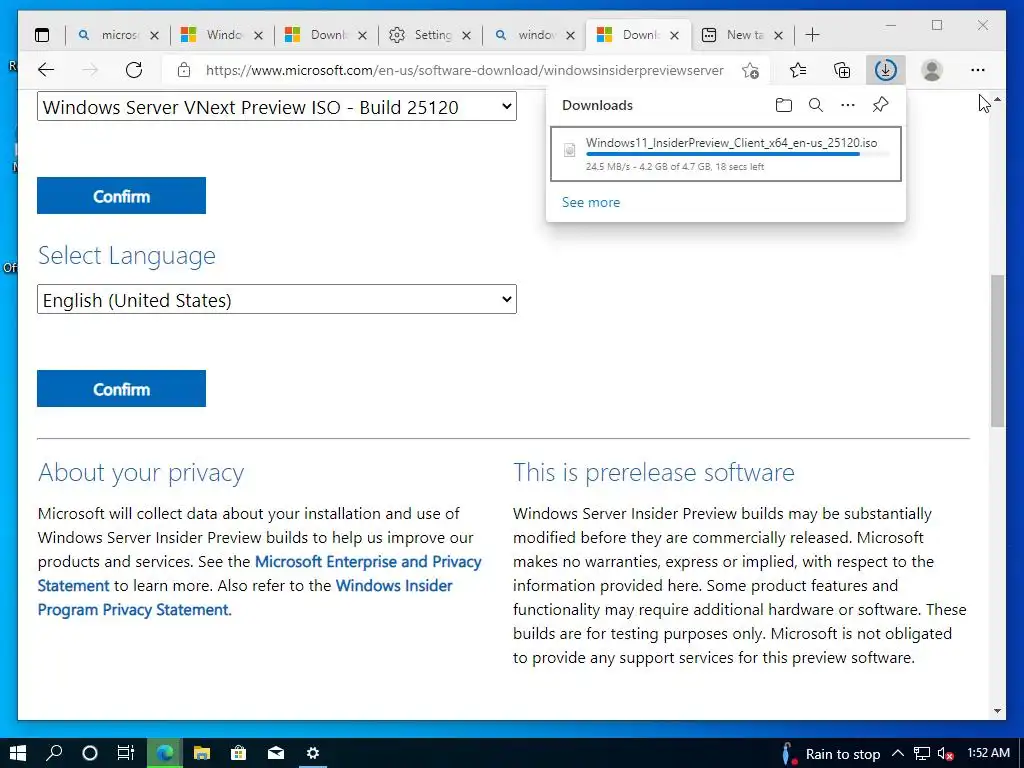Close the Settings tab

[466, 35]
